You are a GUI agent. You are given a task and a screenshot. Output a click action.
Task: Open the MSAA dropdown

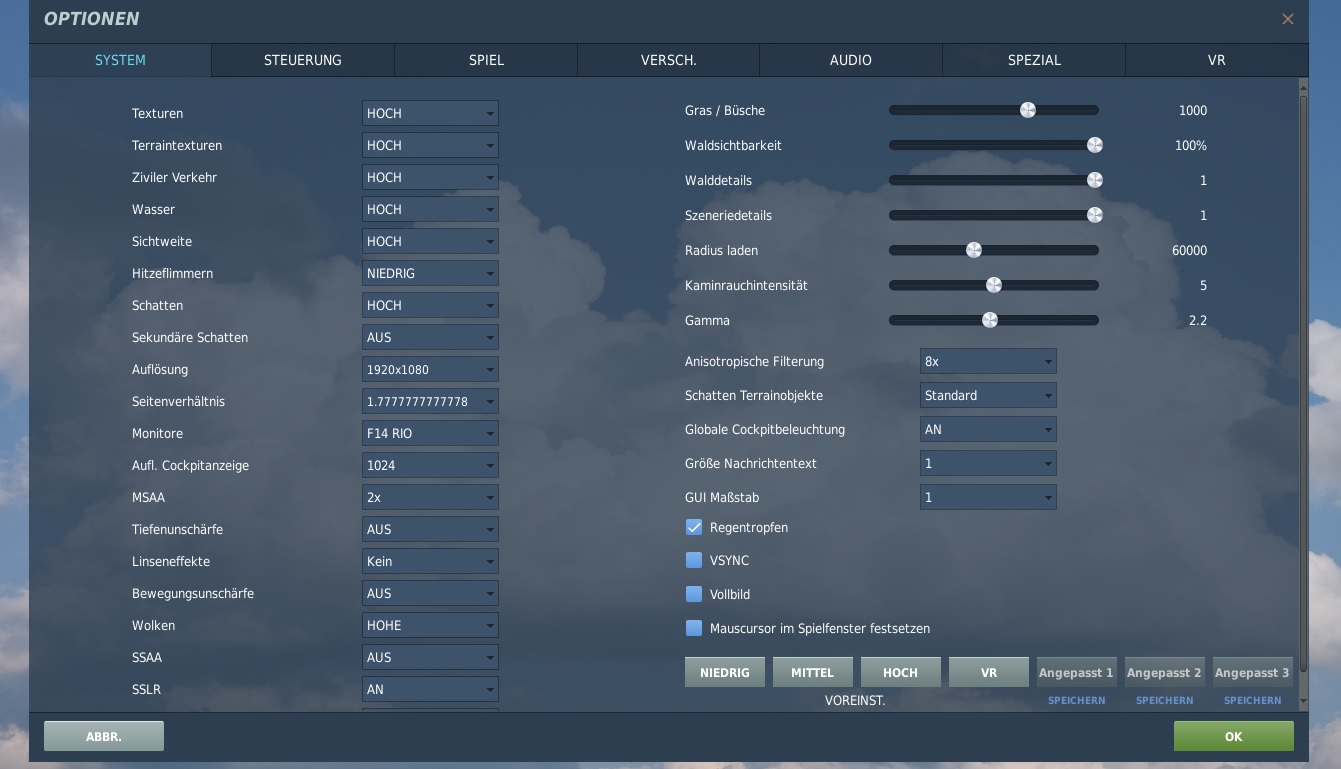[x=430, y=497]
